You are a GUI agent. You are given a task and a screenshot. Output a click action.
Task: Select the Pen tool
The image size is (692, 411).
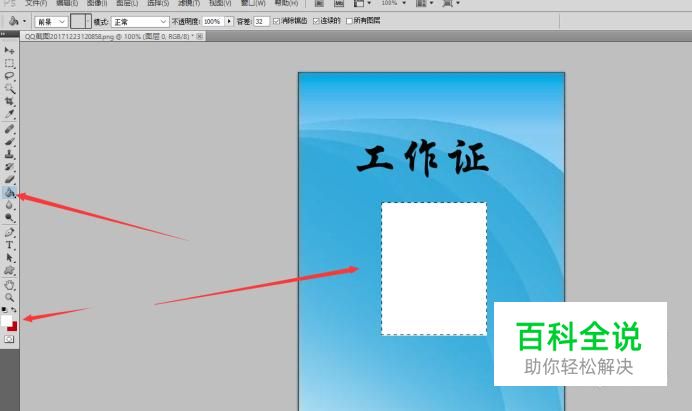pyautogui.click(x=9, y=232)
